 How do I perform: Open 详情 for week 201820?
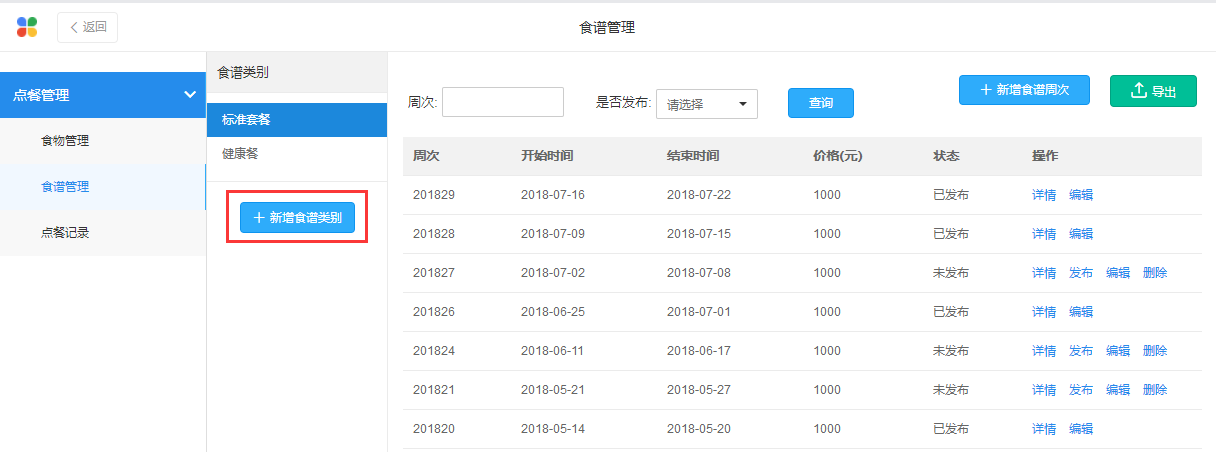1044,429
